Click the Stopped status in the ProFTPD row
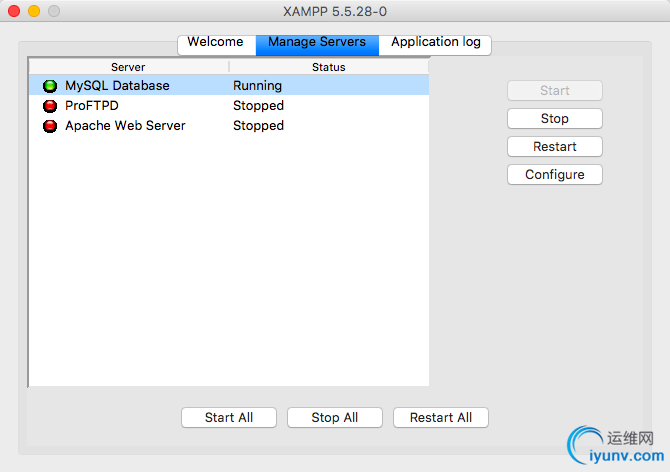The image size is (670, 472). pos(259,106)
